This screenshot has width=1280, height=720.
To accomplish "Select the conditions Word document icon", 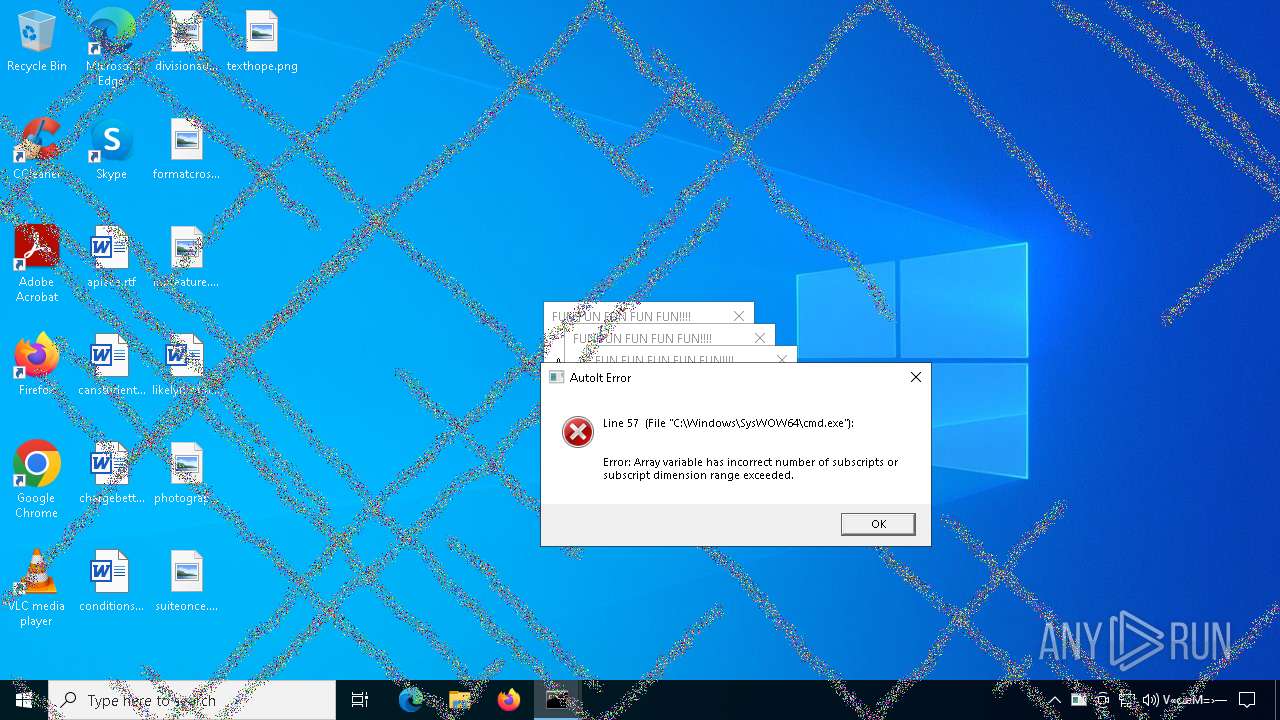I will coord(111,582).
